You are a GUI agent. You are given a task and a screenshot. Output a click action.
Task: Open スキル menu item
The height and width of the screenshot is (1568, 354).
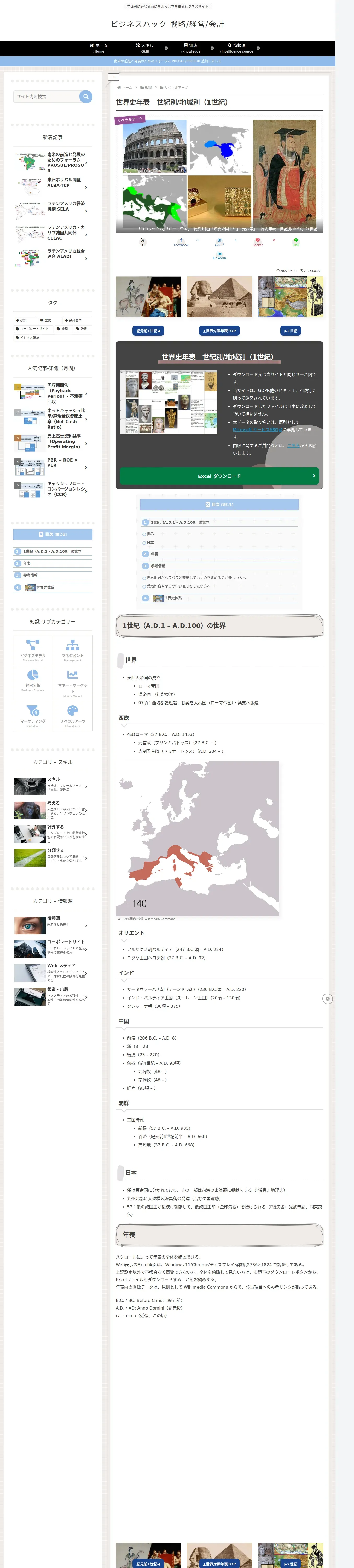[x=145, y=48]
